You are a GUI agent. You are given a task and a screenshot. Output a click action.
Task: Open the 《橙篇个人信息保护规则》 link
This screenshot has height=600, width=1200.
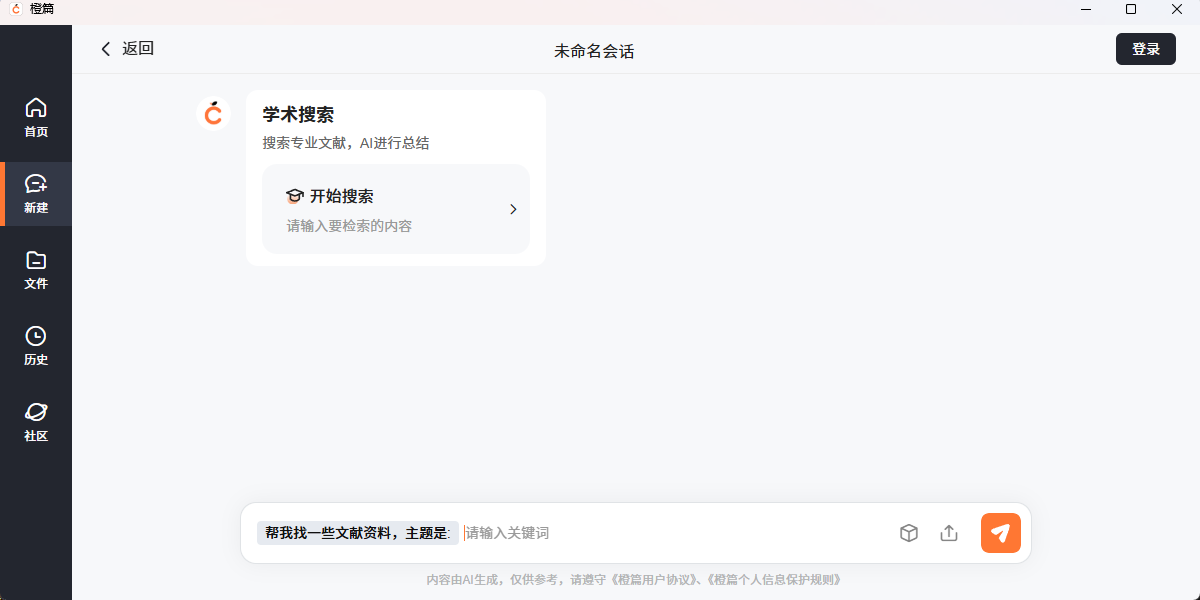pos(774,580)
